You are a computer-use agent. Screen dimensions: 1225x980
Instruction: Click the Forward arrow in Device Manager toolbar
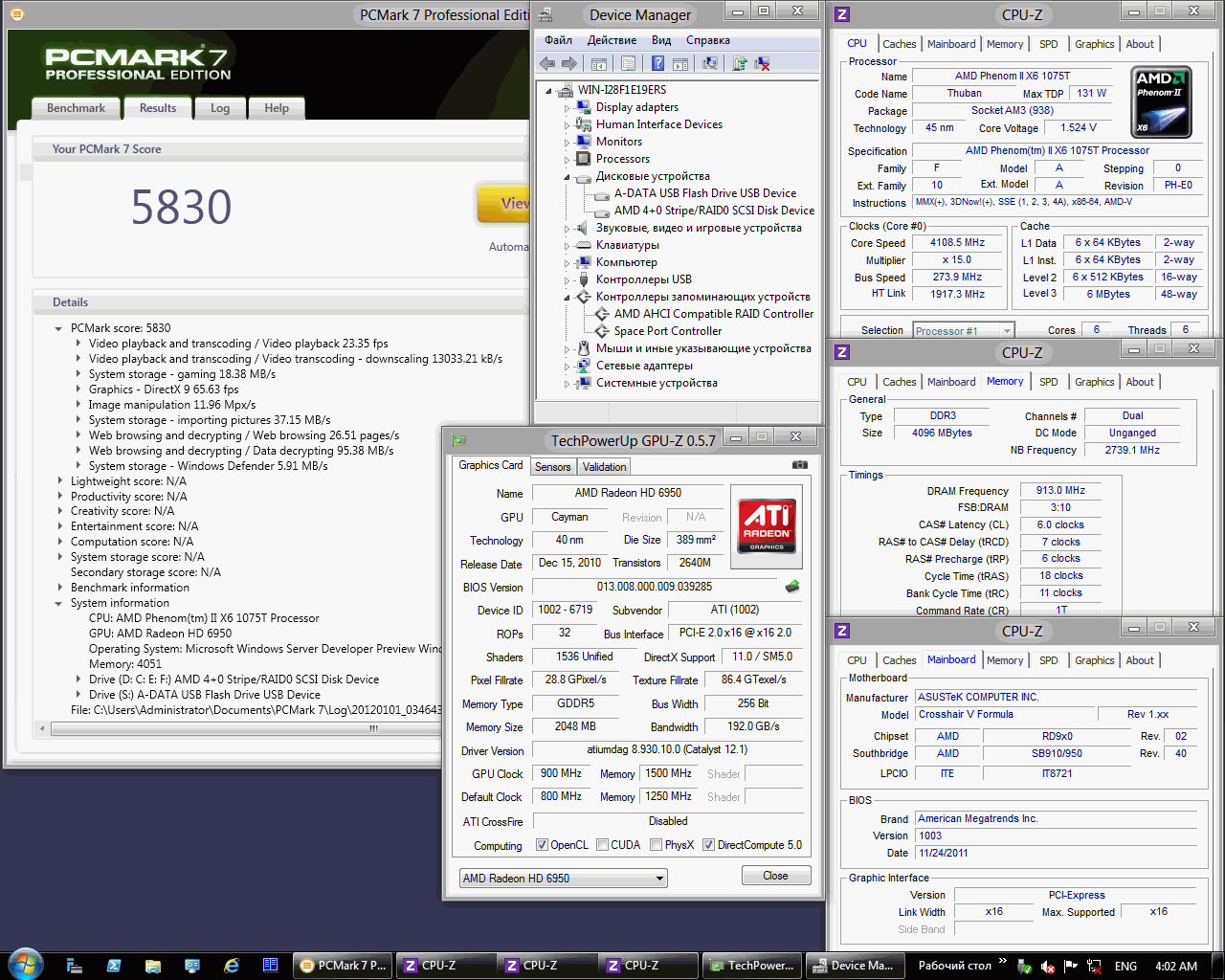[x=569, y=63]
